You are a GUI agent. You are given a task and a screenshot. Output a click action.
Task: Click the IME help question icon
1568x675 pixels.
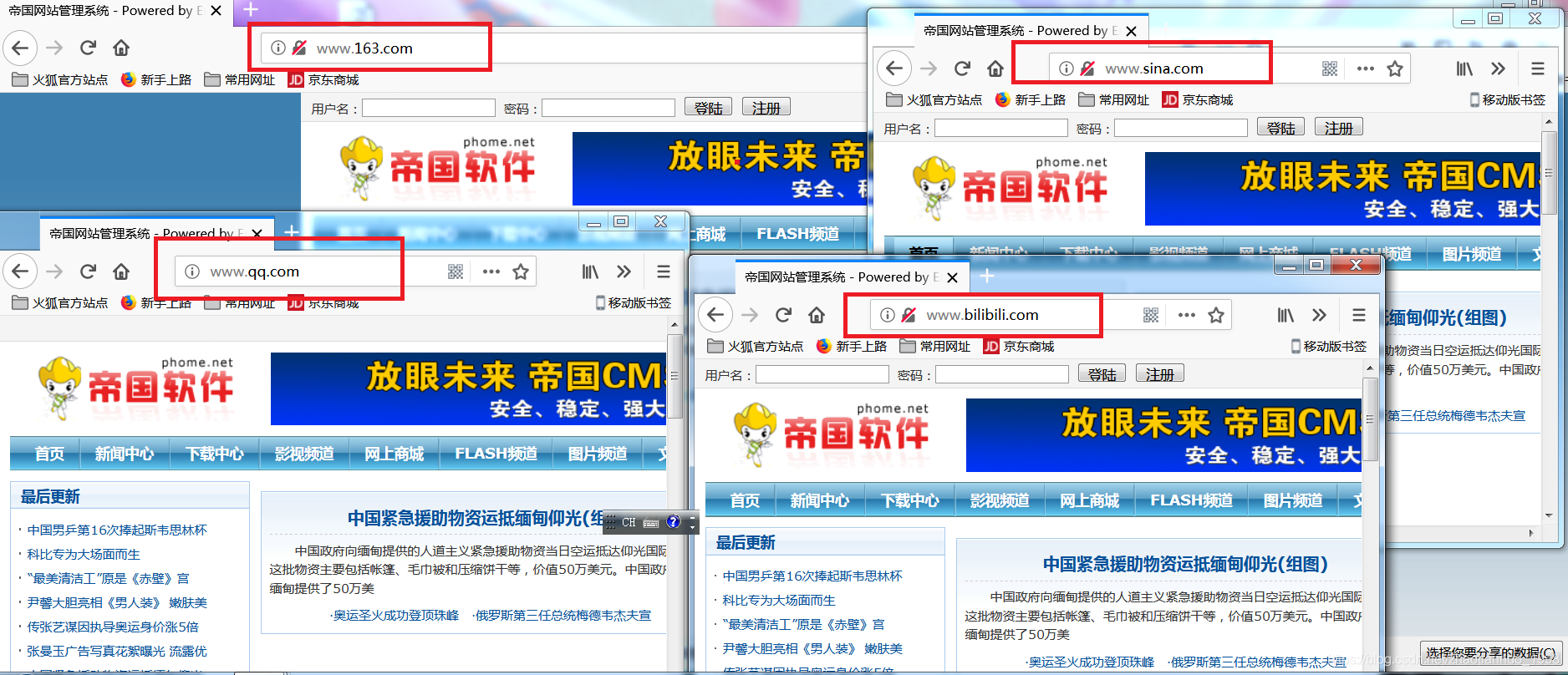click(x=673, y=522)
